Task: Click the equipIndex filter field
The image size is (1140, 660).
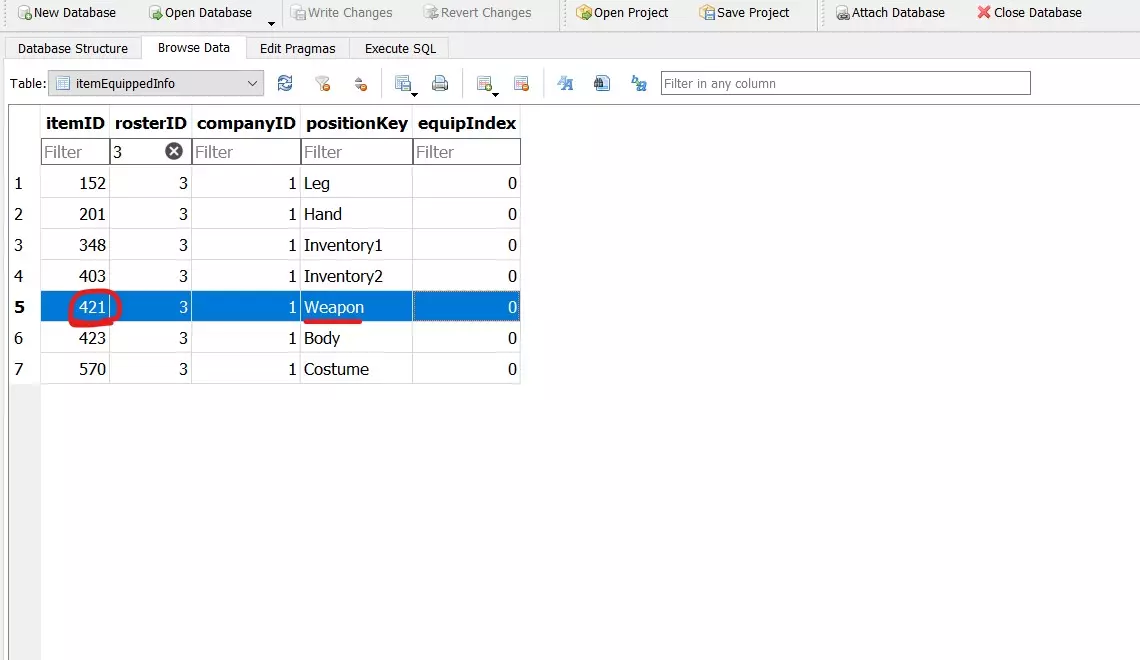Action: 467,152
